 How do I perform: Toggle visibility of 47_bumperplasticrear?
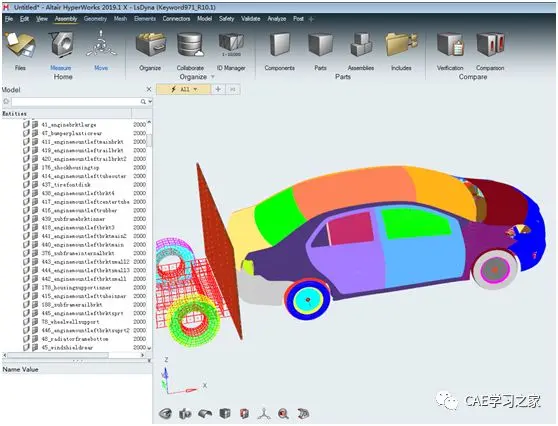(26, 133)
